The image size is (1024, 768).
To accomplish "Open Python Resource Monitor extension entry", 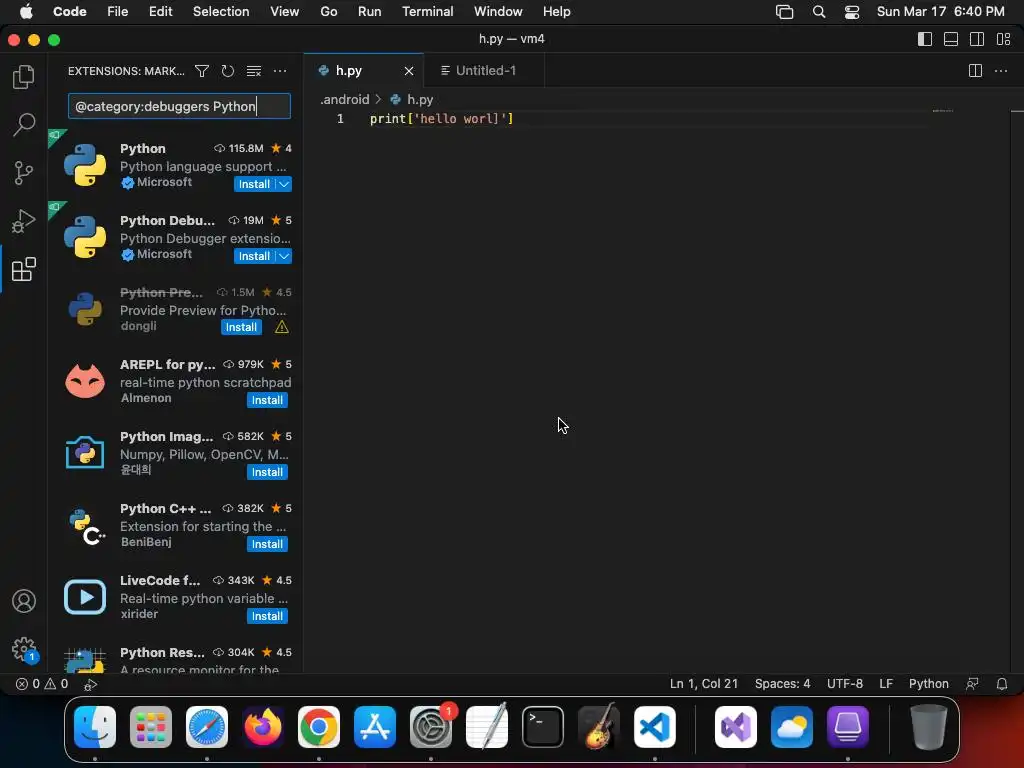I will (175, 658).
